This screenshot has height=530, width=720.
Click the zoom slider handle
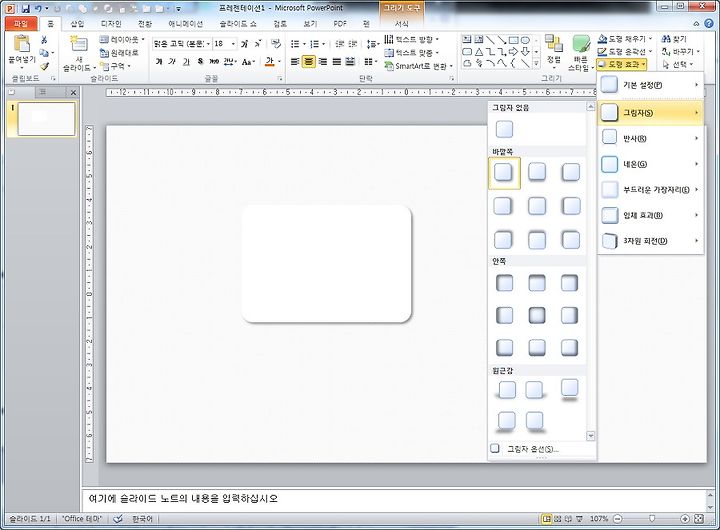(652, 519)
